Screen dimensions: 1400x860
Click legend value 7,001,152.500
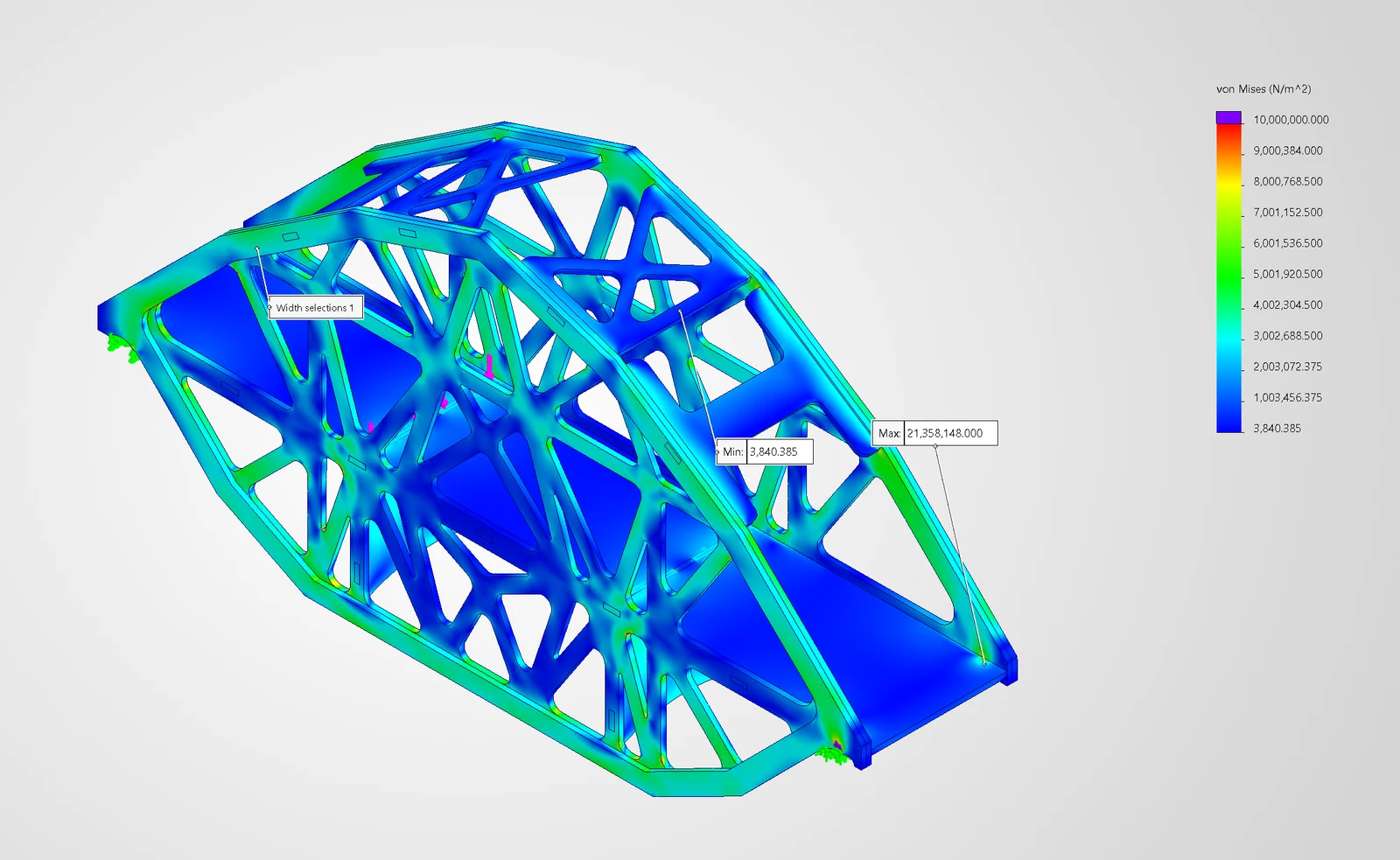(x=1288, y=213)
